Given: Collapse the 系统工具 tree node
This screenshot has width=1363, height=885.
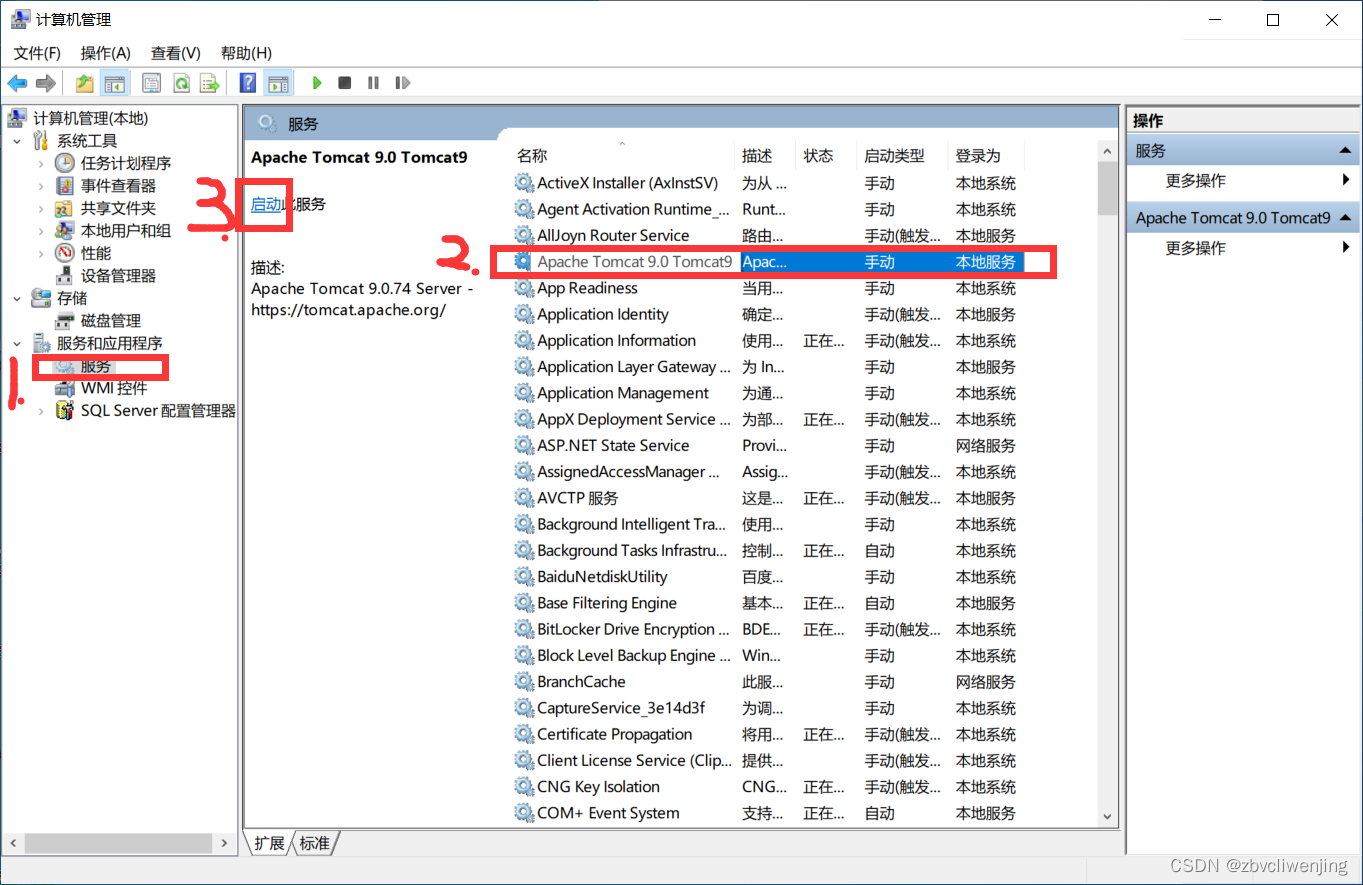Looking at the screenshot, I should pyautogui.click(x=17, y=141).
